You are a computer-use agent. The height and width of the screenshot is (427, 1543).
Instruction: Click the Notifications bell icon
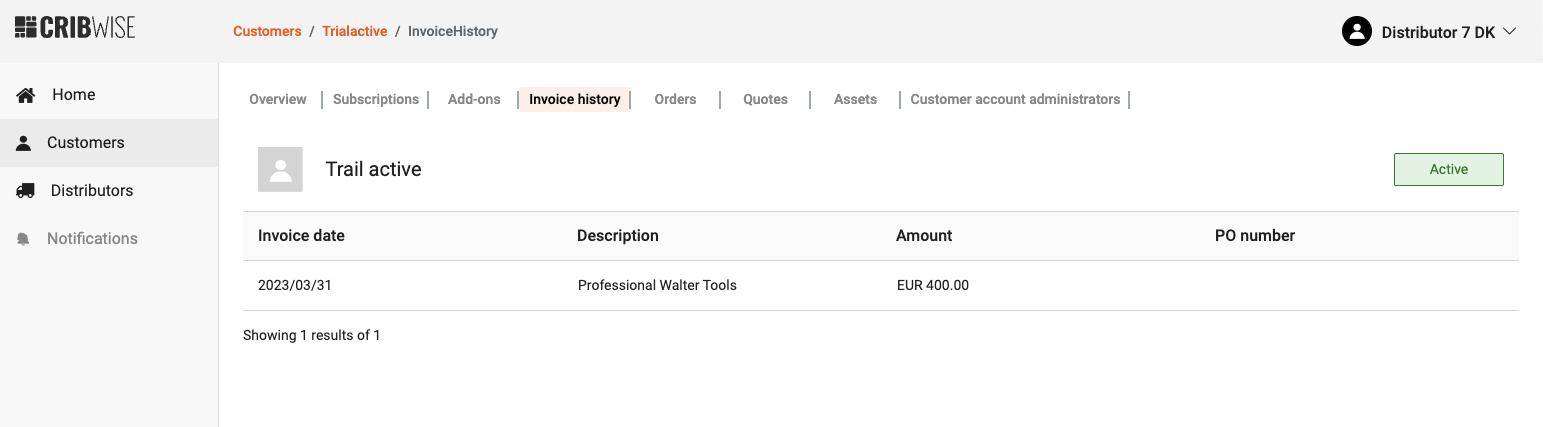pos(24,239)
